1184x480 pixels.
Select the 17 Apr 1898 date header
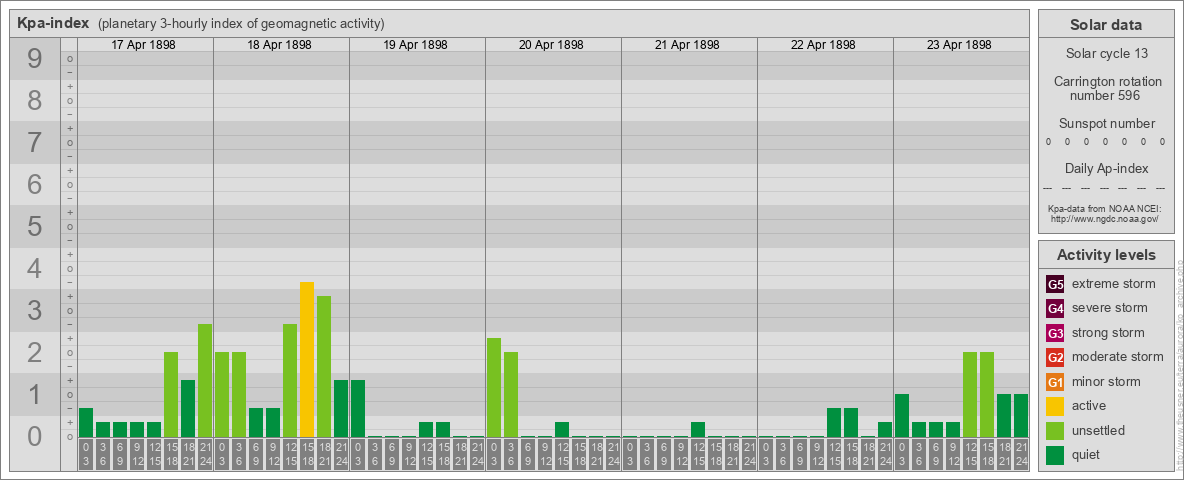coord(143,45)
